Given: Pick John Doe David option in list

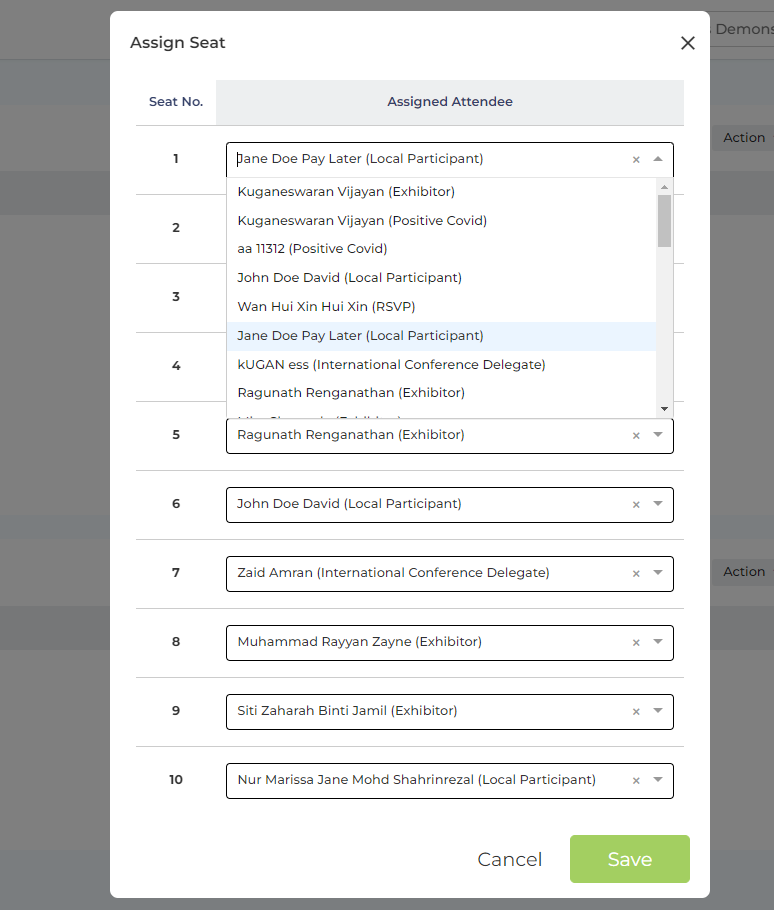Looking at the screenshot, I should click(441, 278).
